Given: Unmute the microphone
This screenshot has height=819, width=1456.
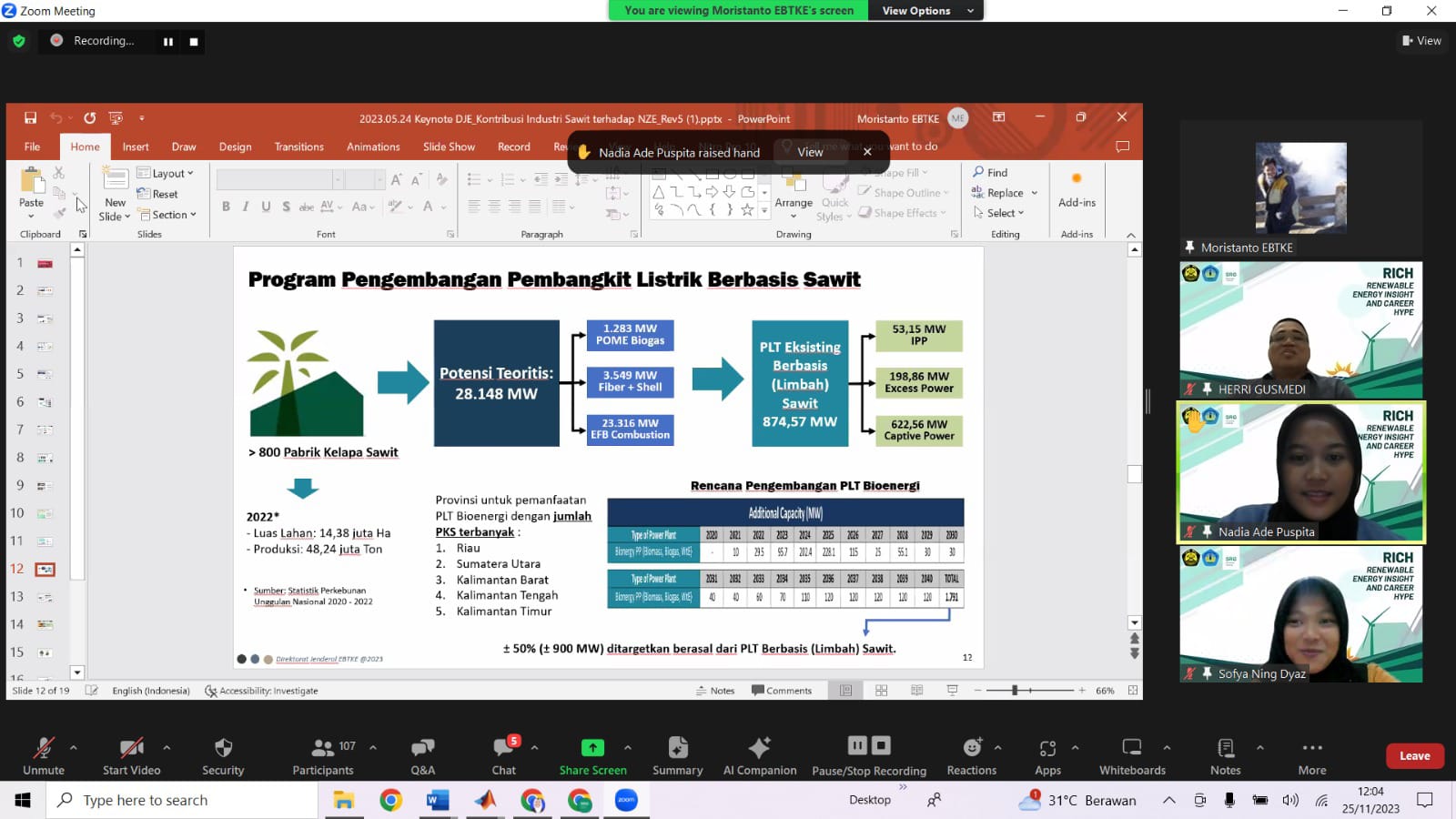Looking at the screenshot, I should click(x=43, y=755).
